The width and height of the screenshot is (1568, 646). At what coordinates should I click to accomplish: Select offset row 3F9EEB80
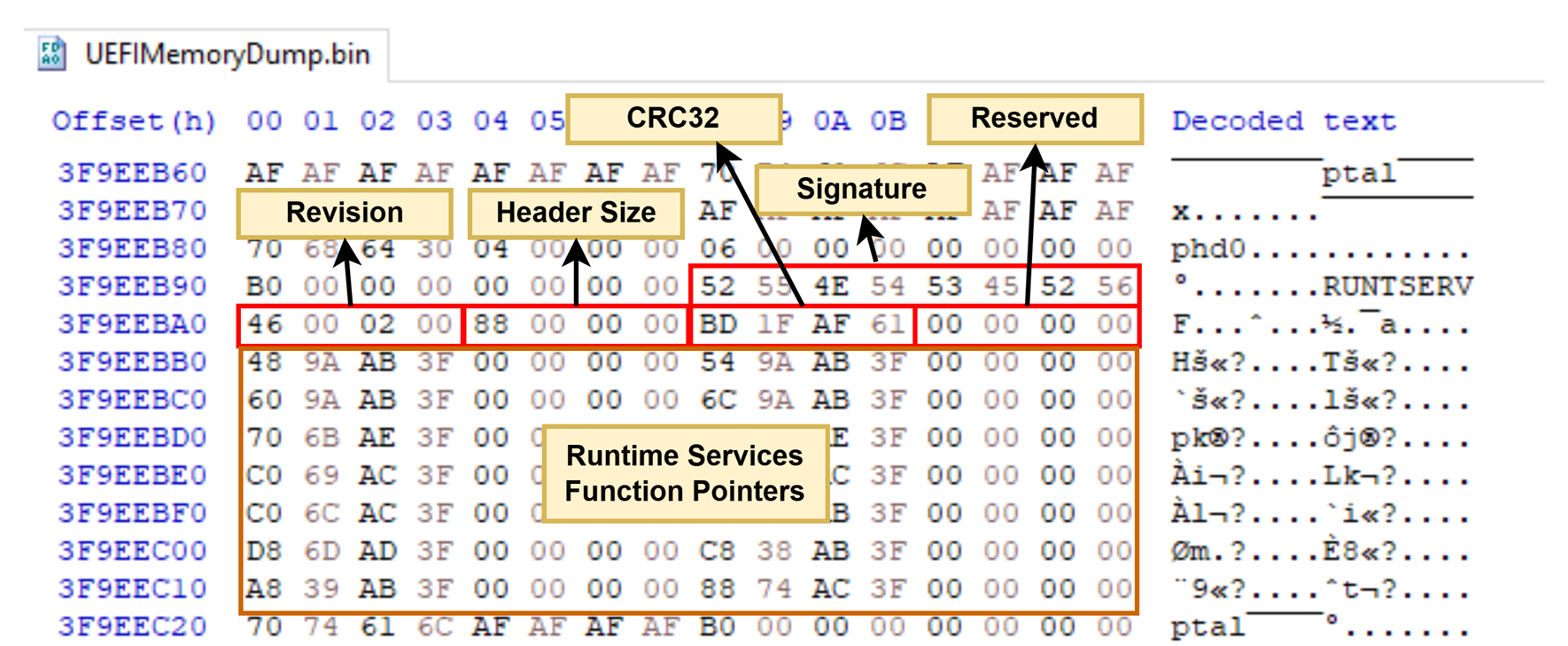point(132,248)
